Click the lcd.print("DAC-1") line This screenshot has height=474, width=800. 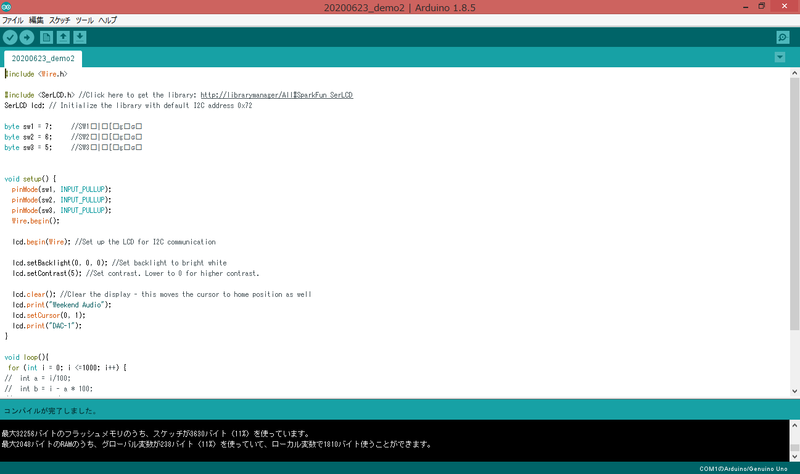click(x=47, y=326)
